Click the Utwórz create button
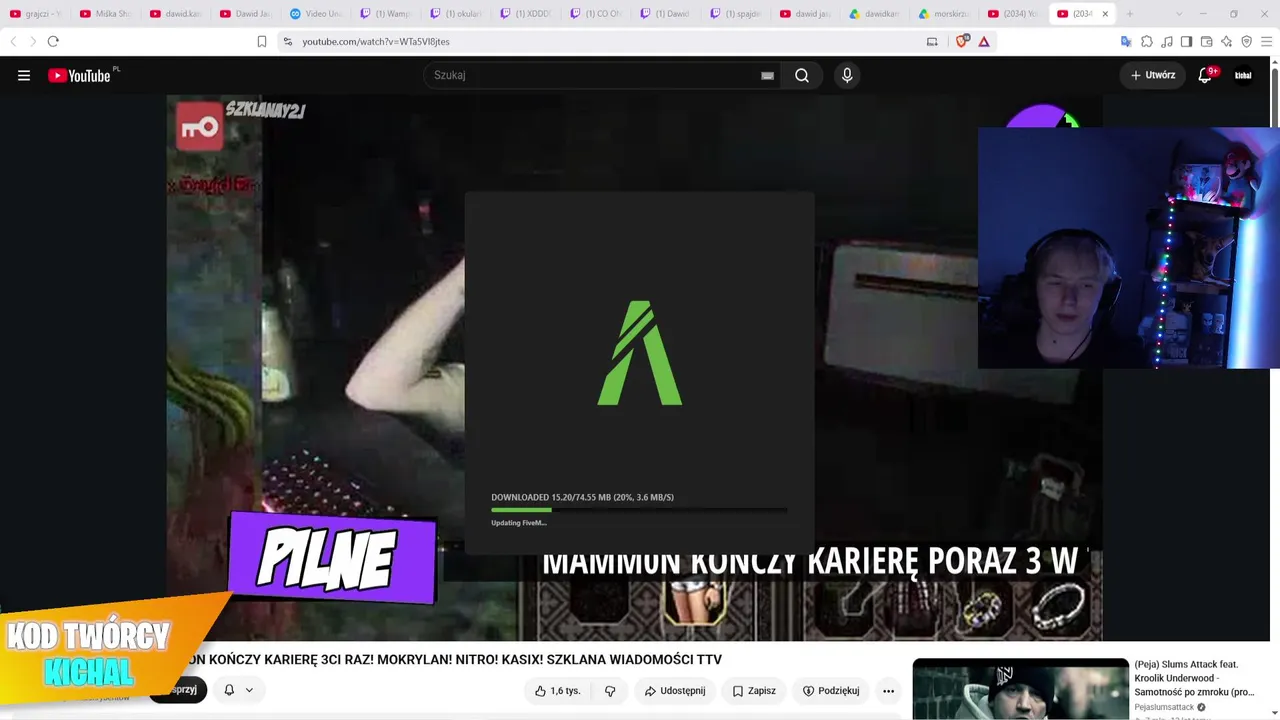Screen dimensions: 1280x720 (1153, 75)
